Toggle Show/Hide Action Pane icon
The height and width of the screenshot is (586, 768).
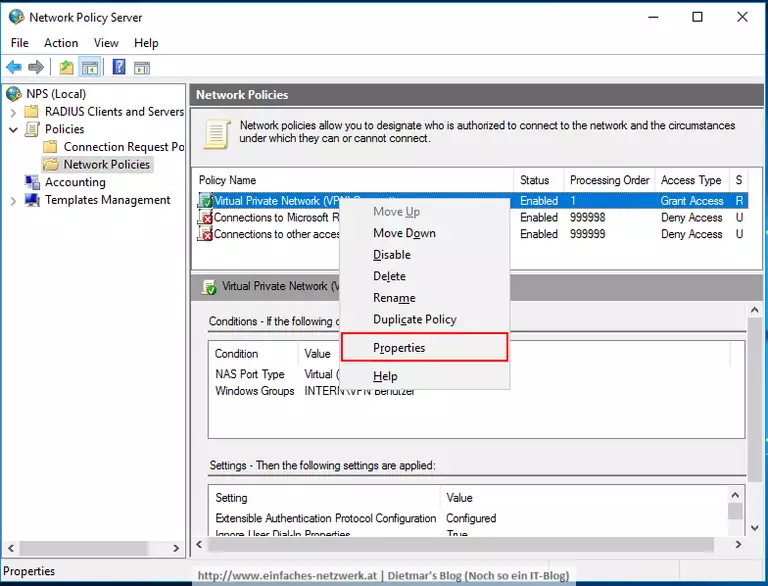(142, 67)
